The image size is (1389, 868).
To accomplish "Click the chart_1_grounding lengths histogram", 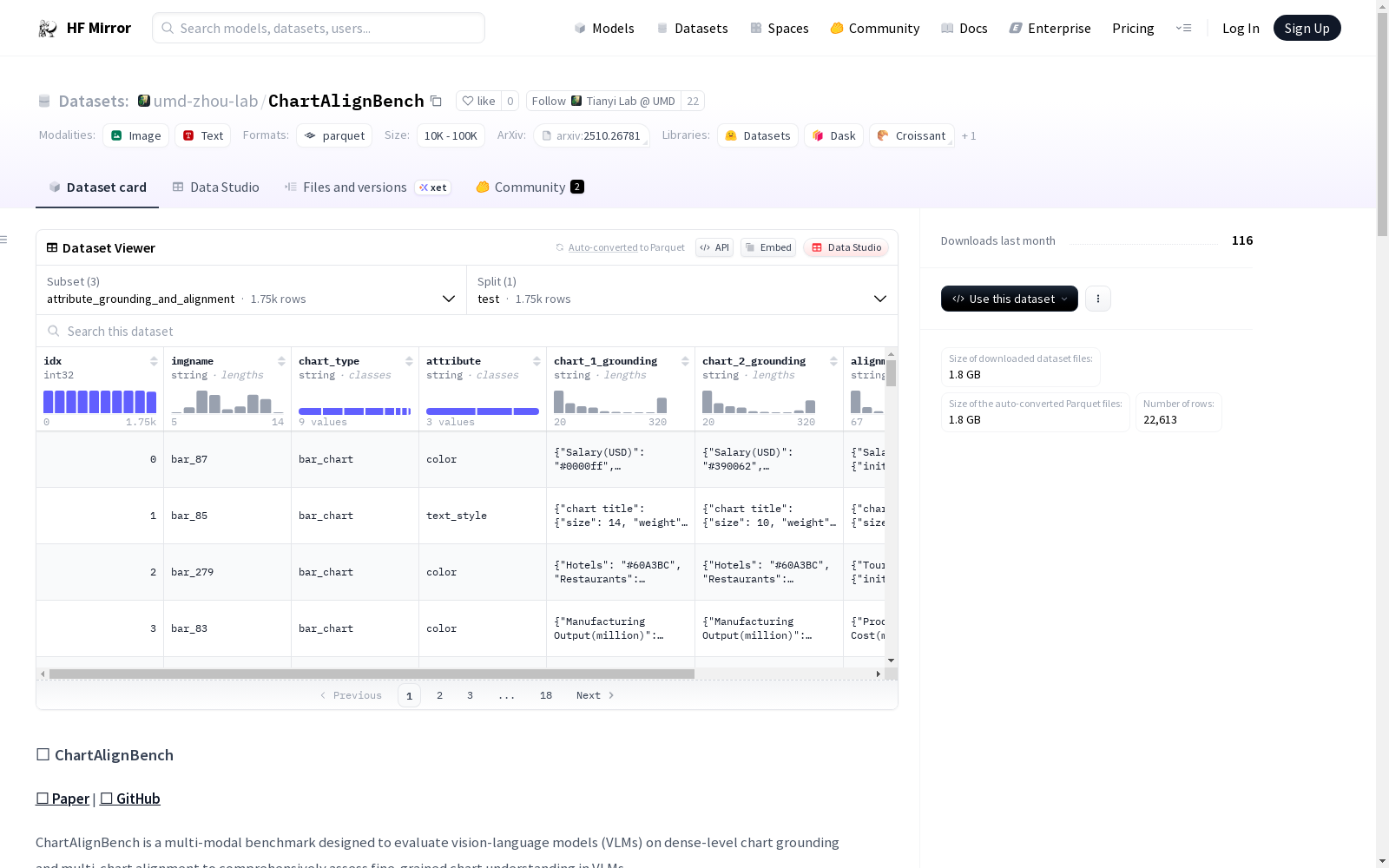I will [610, 401].
